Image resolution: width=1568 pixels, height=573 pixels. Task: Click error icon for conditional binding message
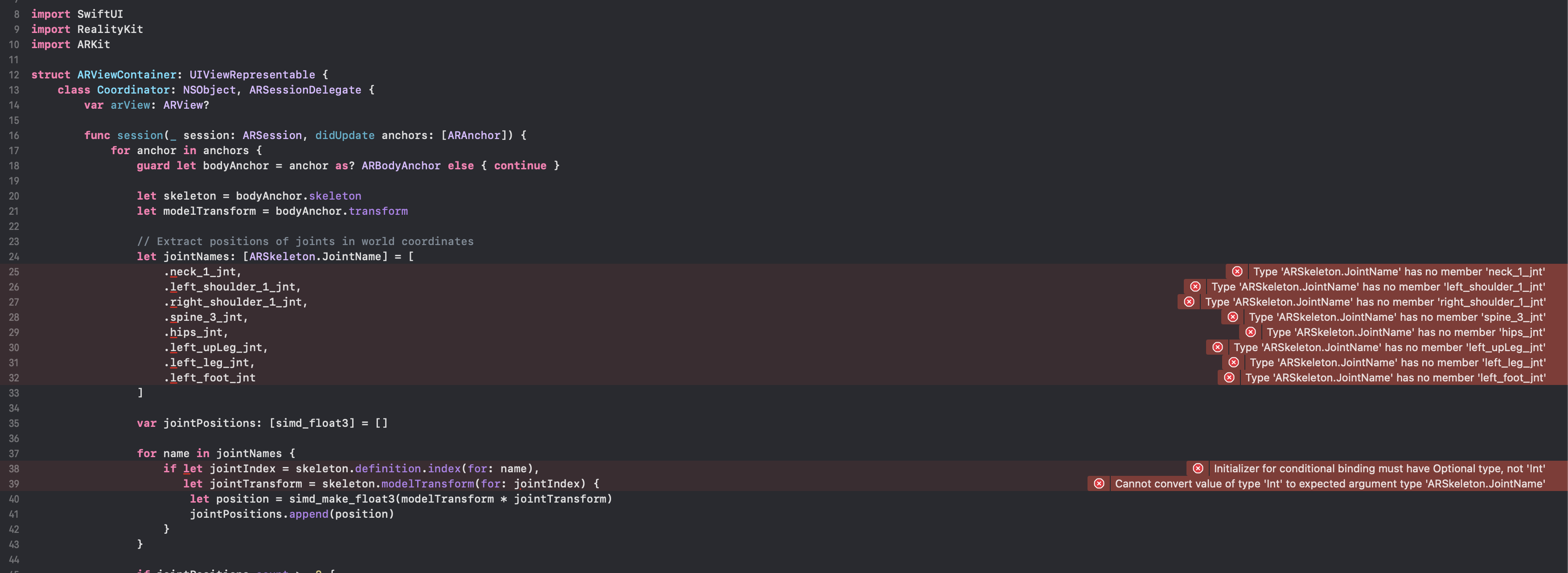pyautogui.click(x=1198, y=468)
